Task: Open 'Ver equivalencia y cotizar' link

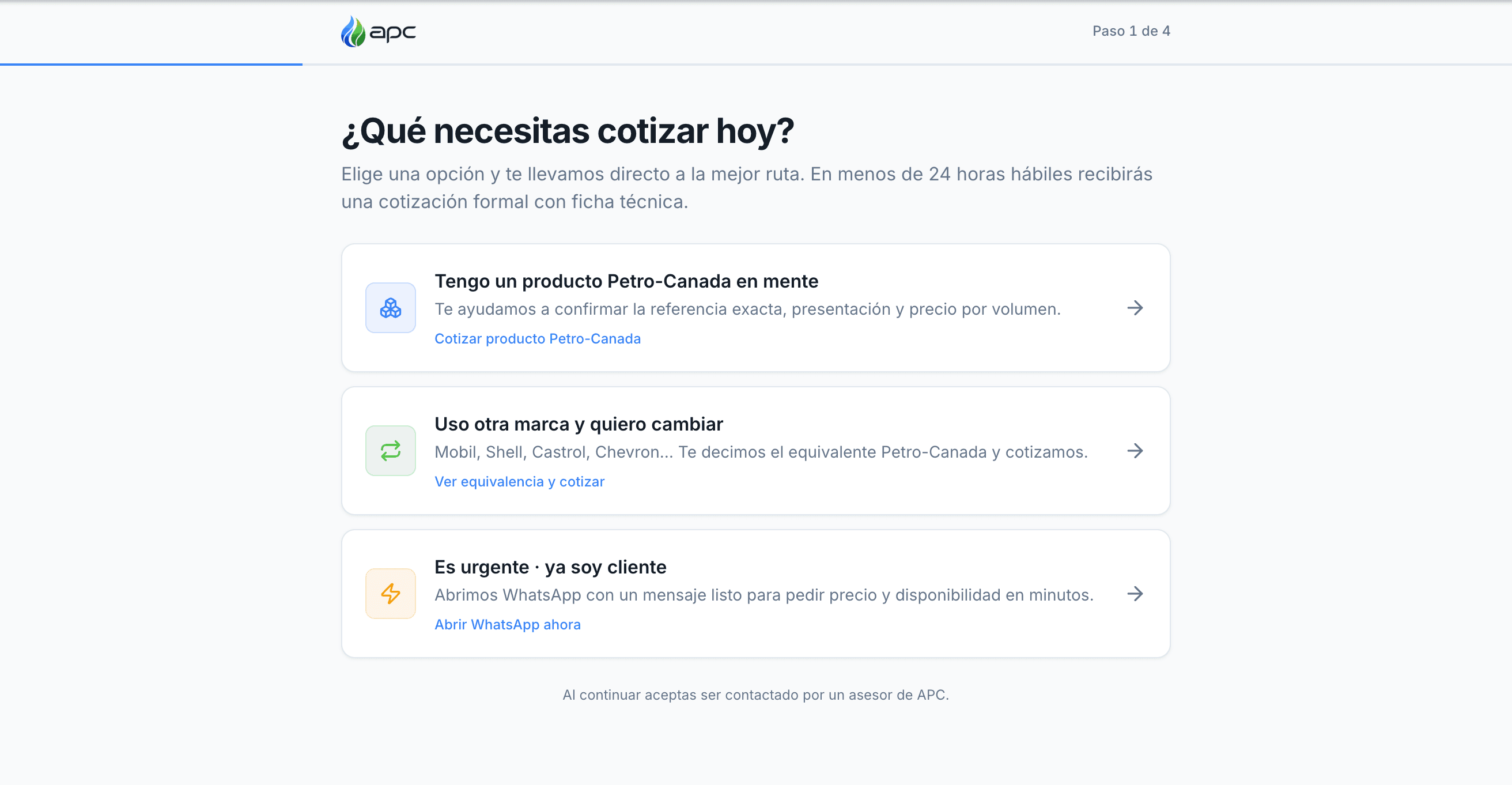Action: (x=519, y=481)
